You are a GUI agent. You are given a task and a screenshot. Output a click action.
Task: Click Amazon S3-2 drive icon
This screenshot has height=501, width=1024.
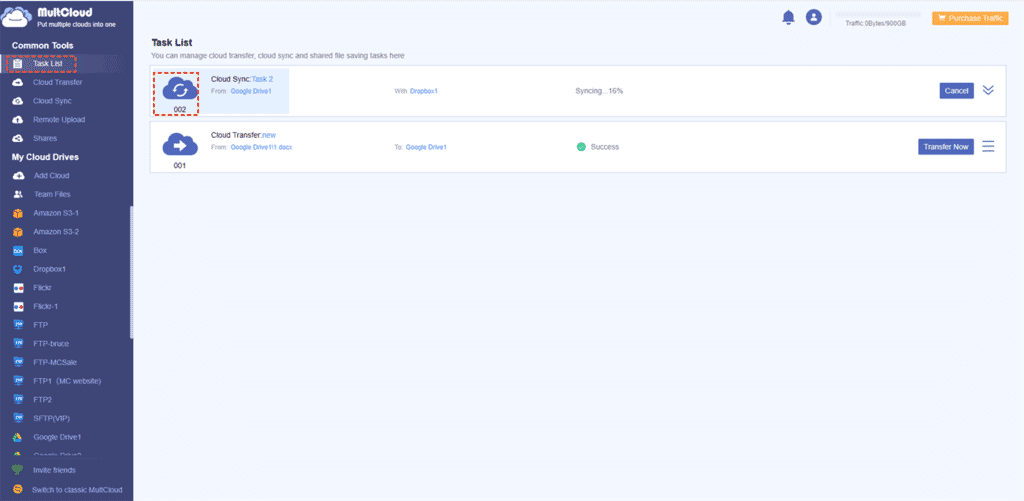coord(18,232)
